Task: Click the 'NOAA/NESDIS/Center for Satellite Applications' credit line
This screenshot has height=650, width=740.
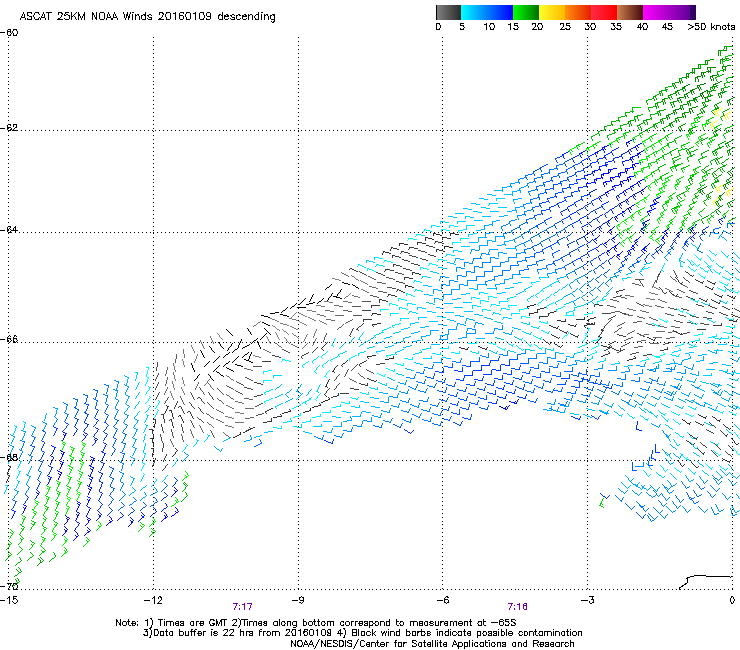Action: tap(432, 644)
